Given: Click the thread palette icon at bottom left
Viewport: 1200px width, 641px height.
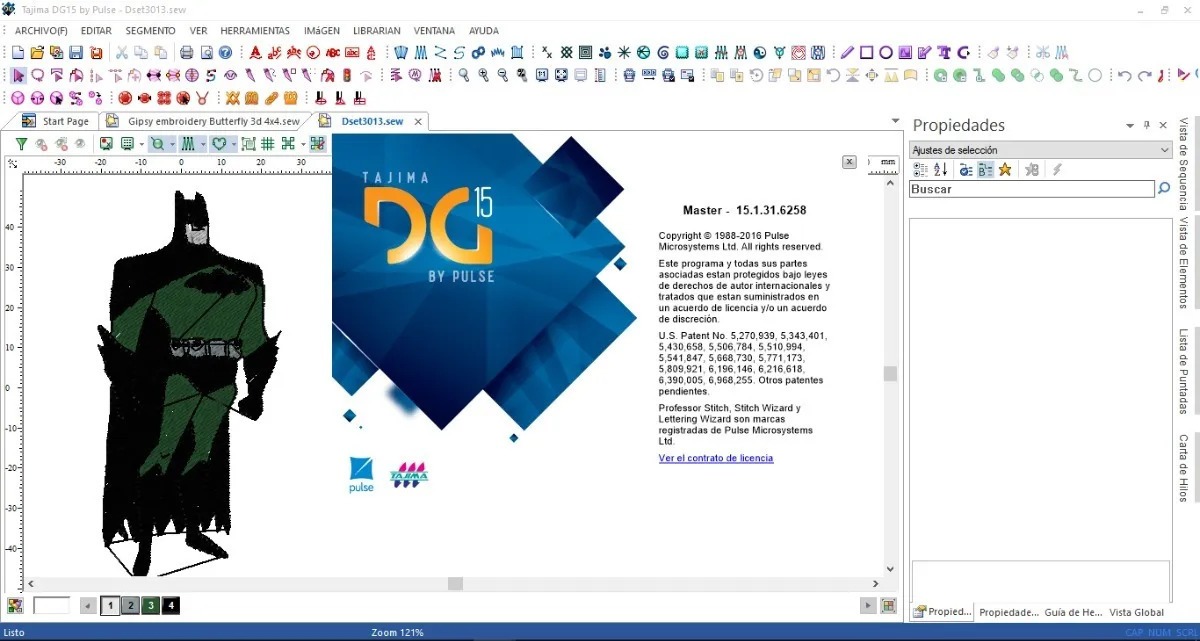Looking at the screenshot, I should pos(14,605).
